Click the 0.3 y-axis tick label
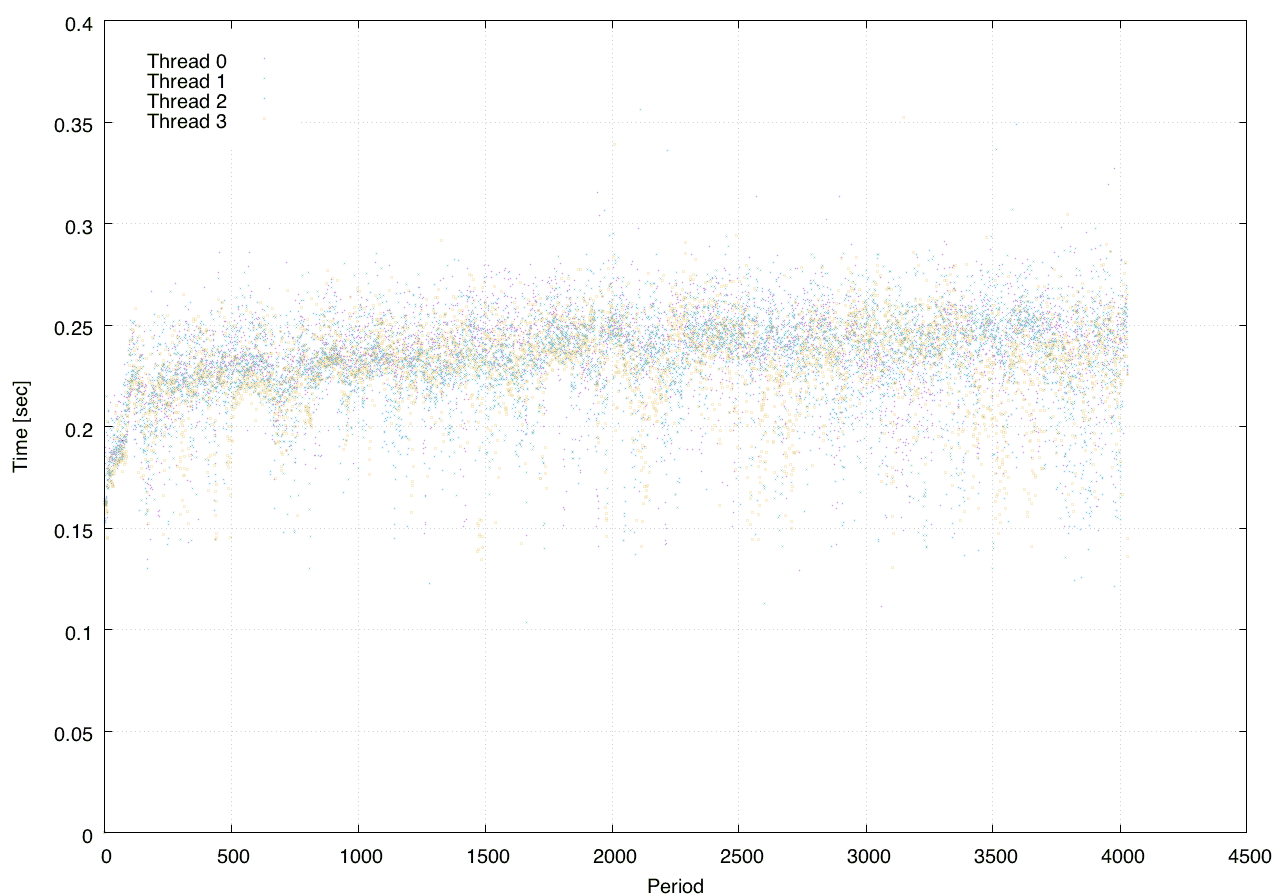The image size is (1280, 896). point(81,226)
